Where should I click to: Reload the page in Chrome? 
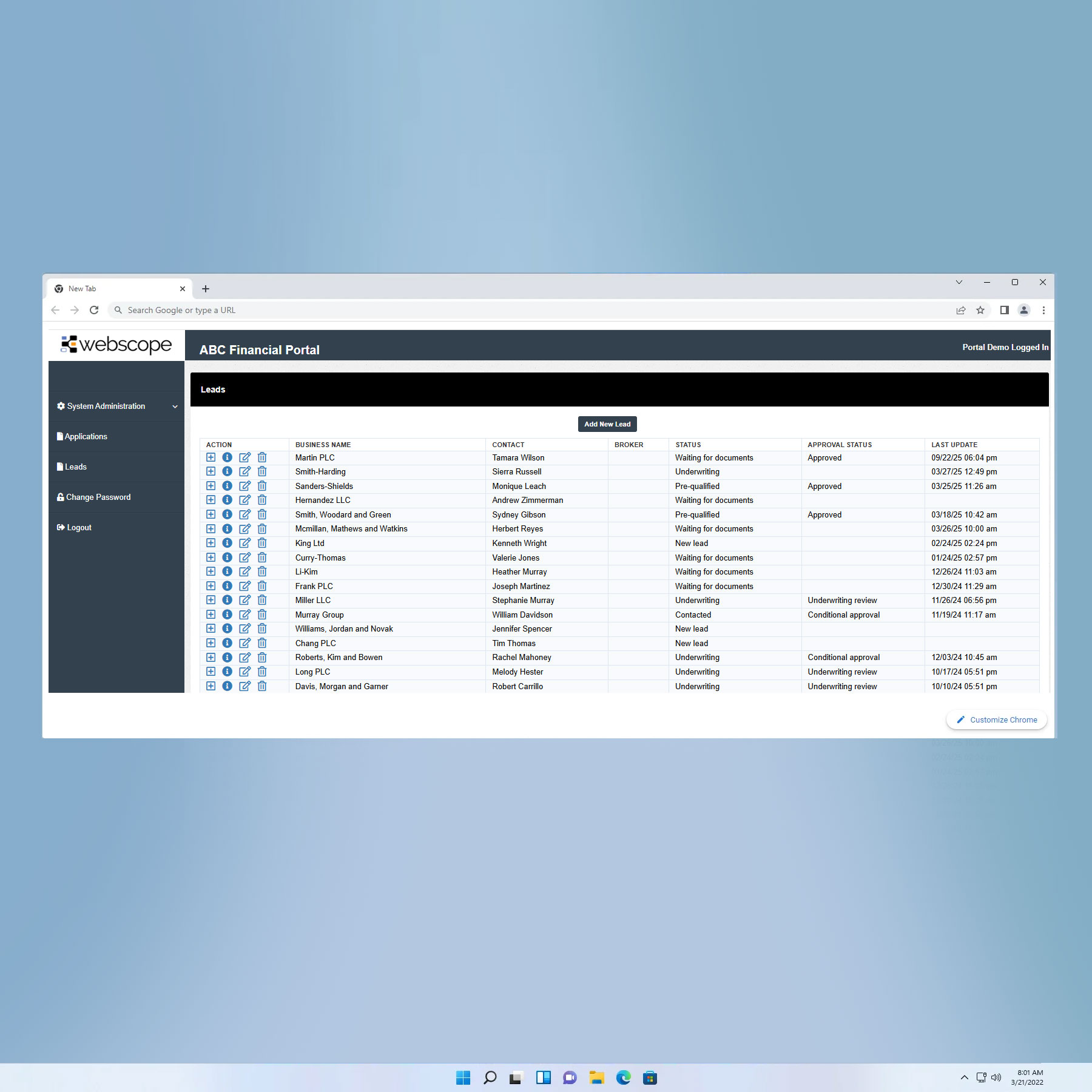tap(94, 310)
